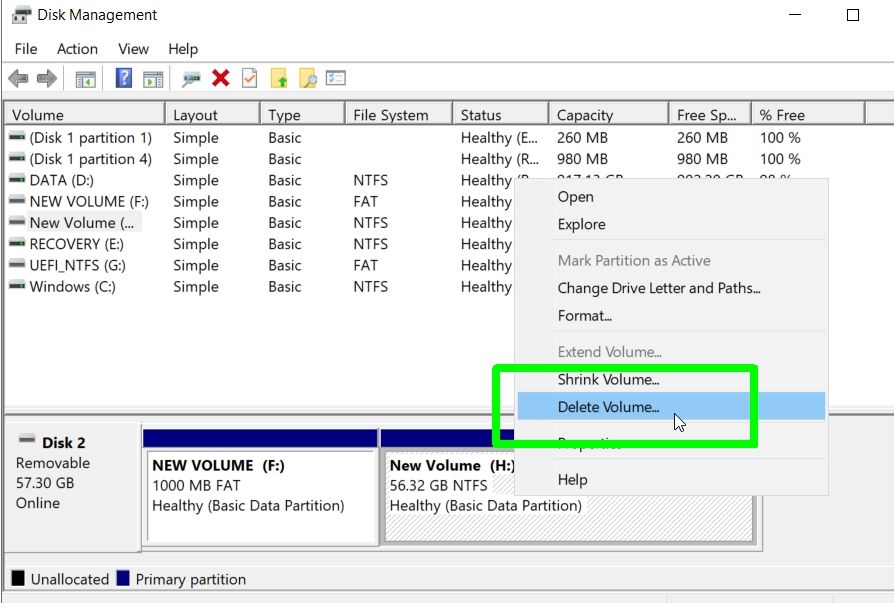
Task: Sort by Free Space column header
Action: click(x=710, y=115)
